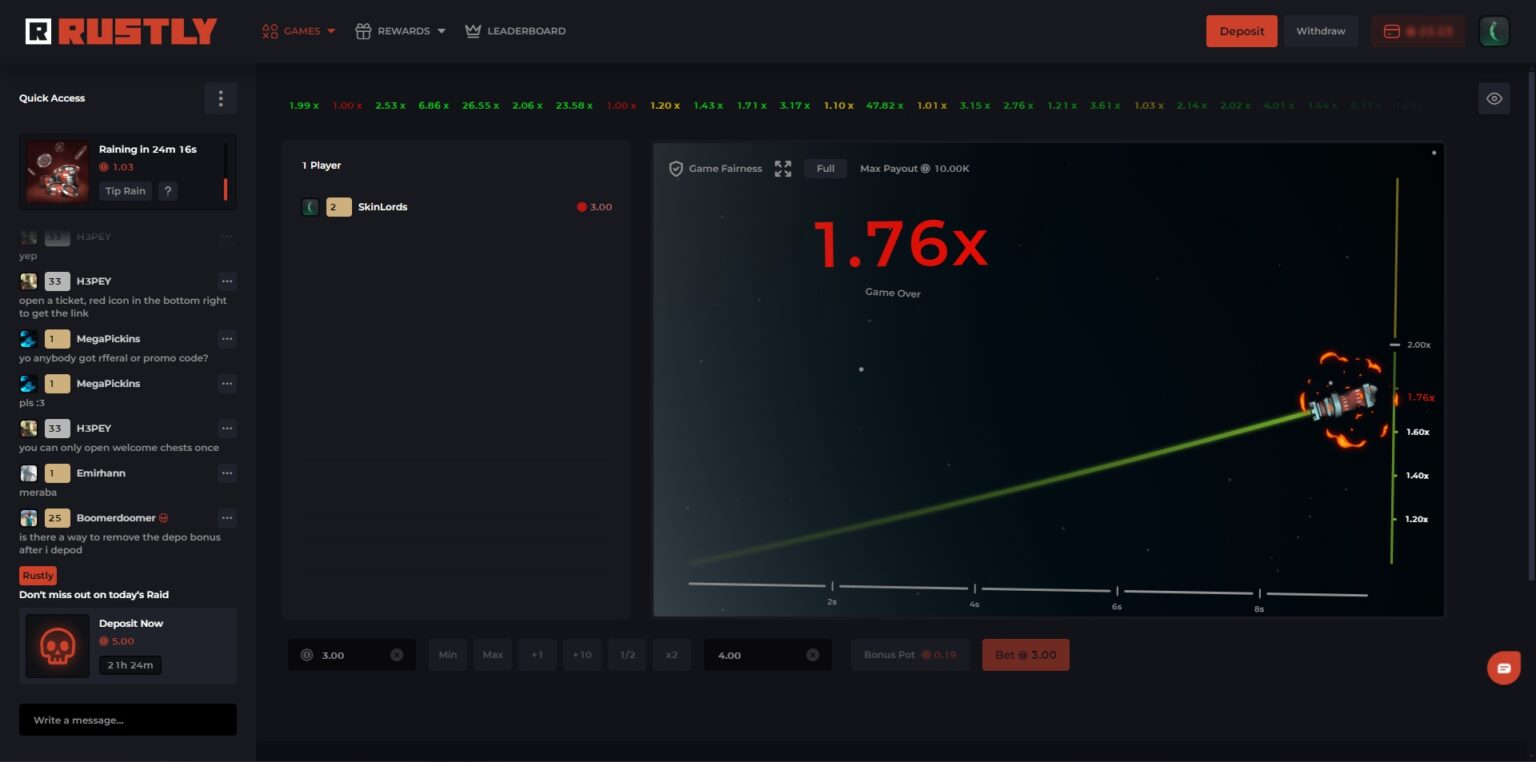The width and height of the screenshot is (1536, 762).
Task: Click the x2 bet multiplier button
Action: (x=672, y=655)
